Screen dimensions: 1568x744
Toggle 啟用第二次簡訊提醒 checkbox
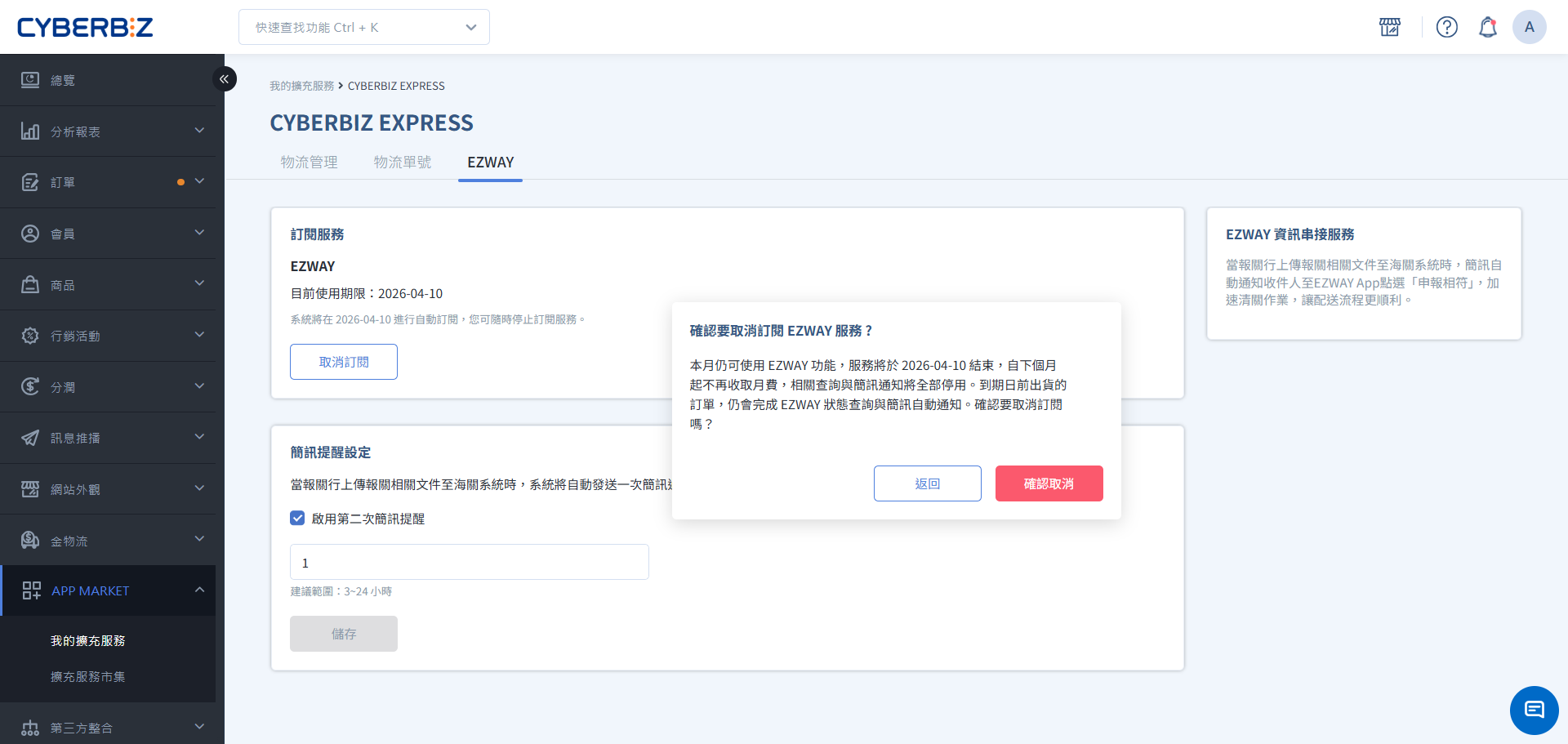[x=298, y=519]
